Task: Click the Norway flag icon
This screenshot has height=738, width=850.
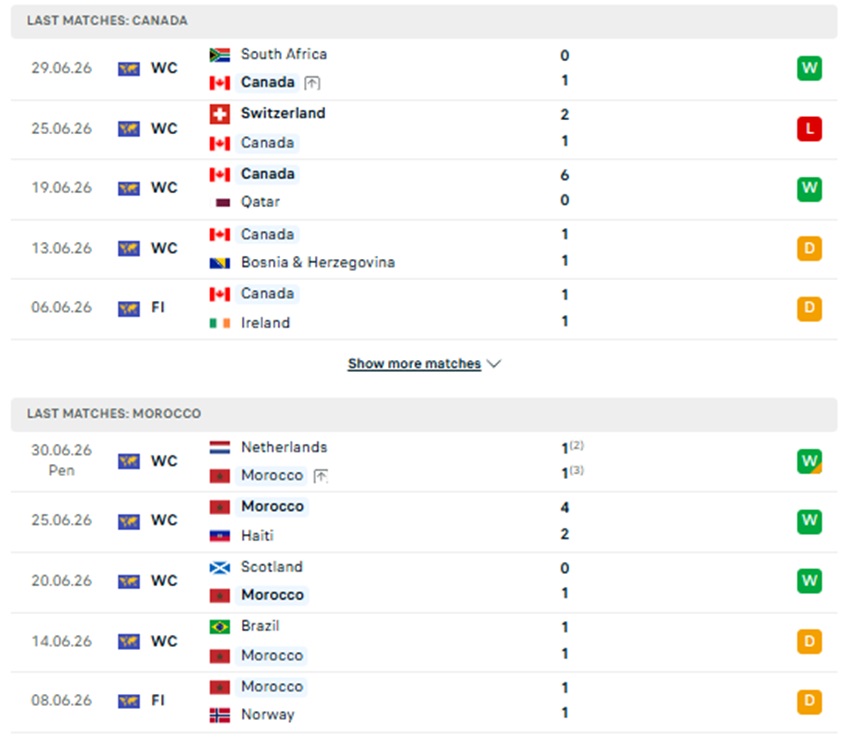Action: tap(220, 715)
